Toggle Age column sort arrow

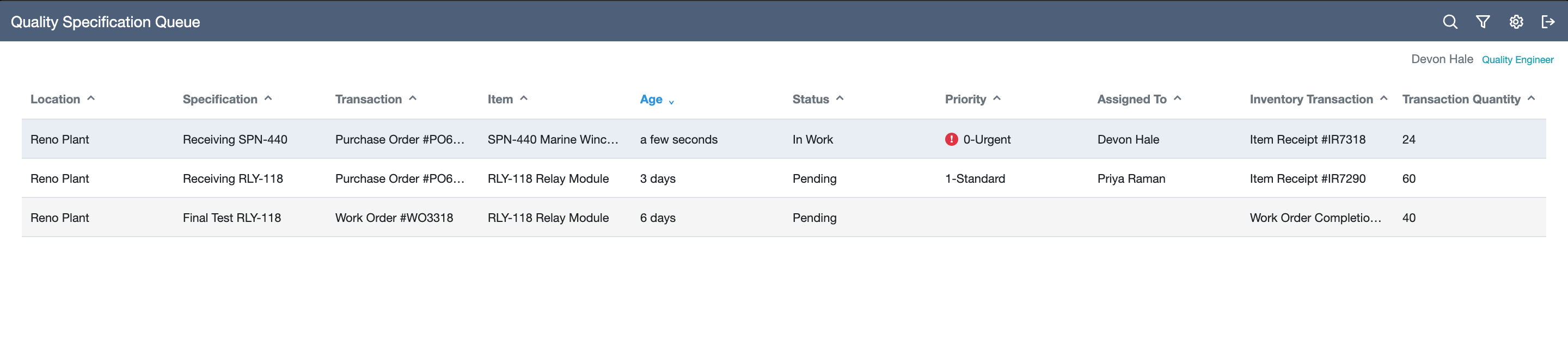click(x=671, y=102)
